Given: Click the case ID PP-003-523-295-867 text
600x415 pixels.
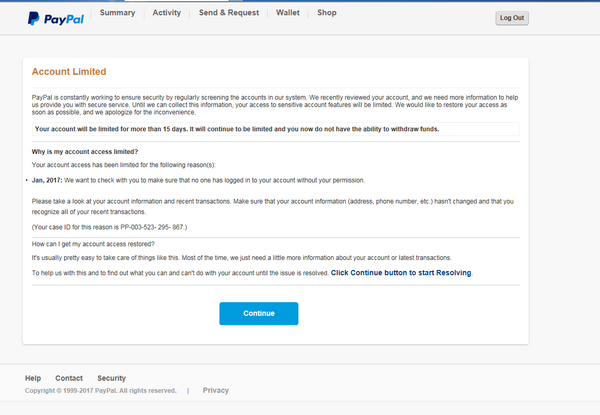Looking at the screenshot, I should click(x=153, y=227).
